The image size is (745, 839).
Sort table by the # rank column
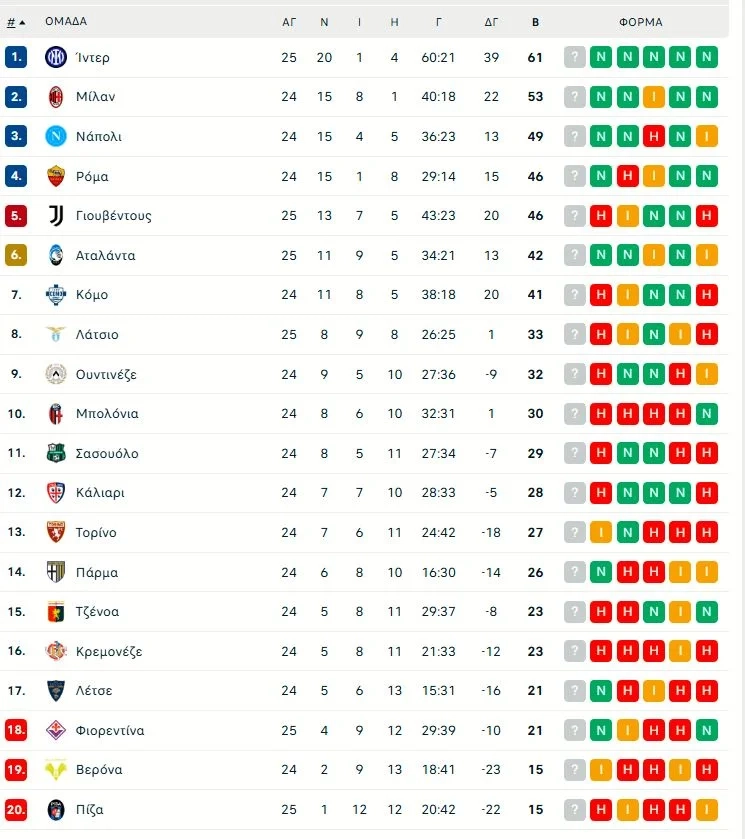point(15,21)
